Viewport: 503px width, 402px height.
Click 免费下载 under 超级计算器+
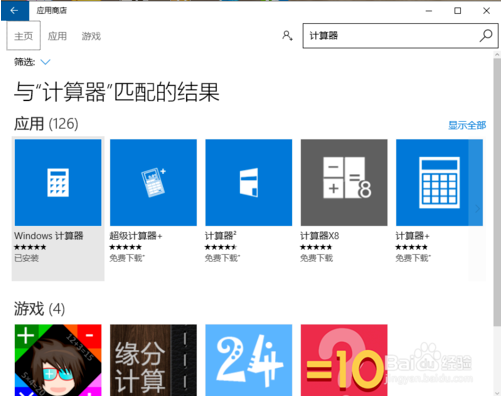127,258
